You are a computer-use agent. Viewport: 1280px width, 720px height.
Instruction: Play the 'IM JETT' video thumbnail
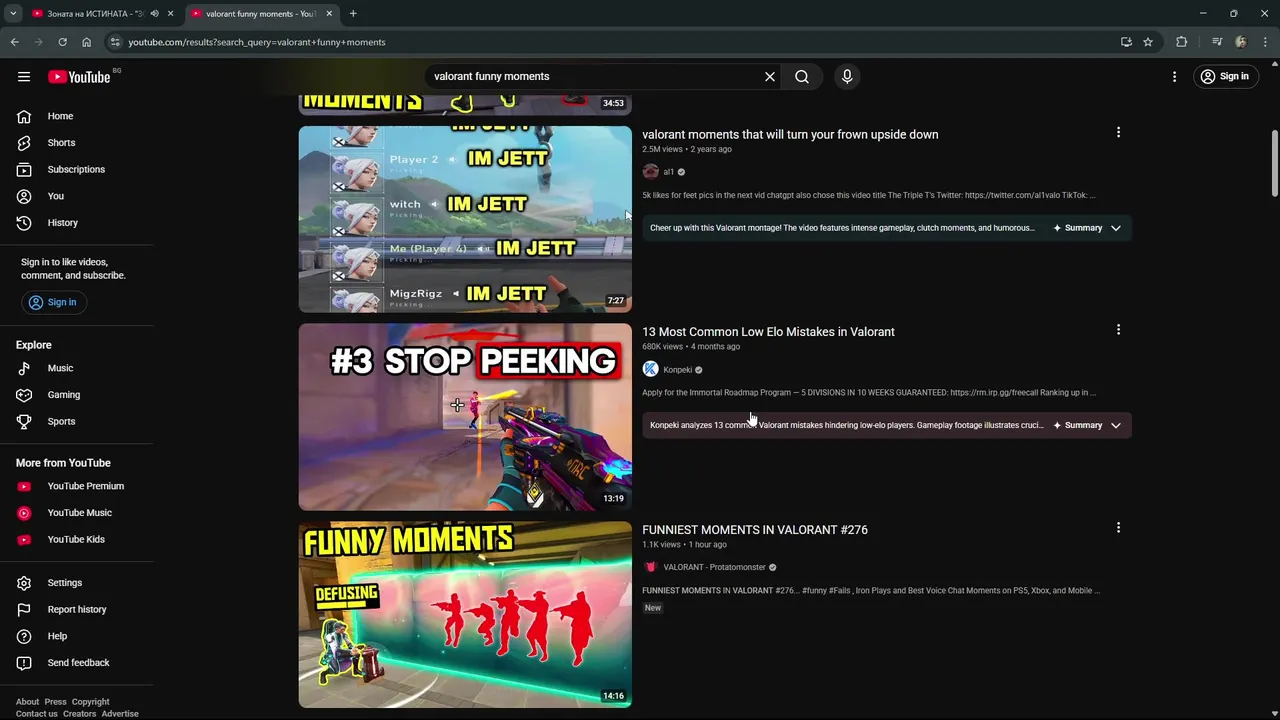pyautogui.click(x=465, y=219)
